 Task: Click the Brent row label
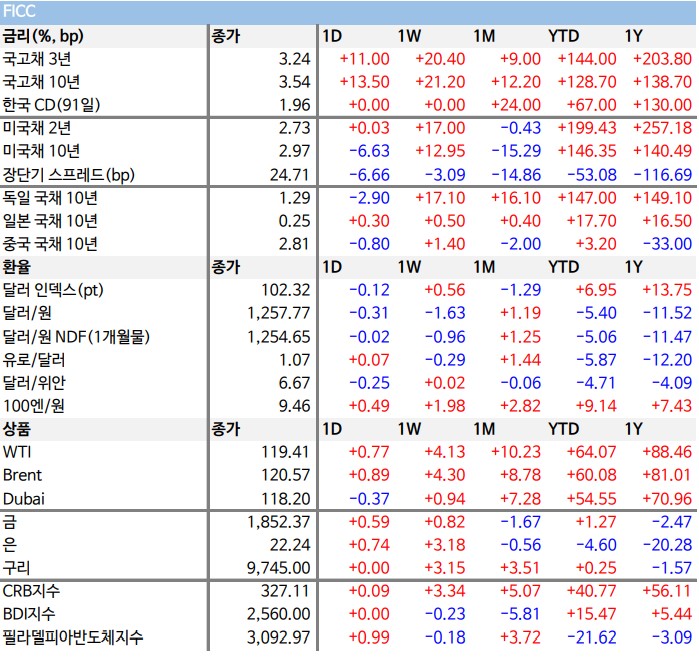point(22,475)
